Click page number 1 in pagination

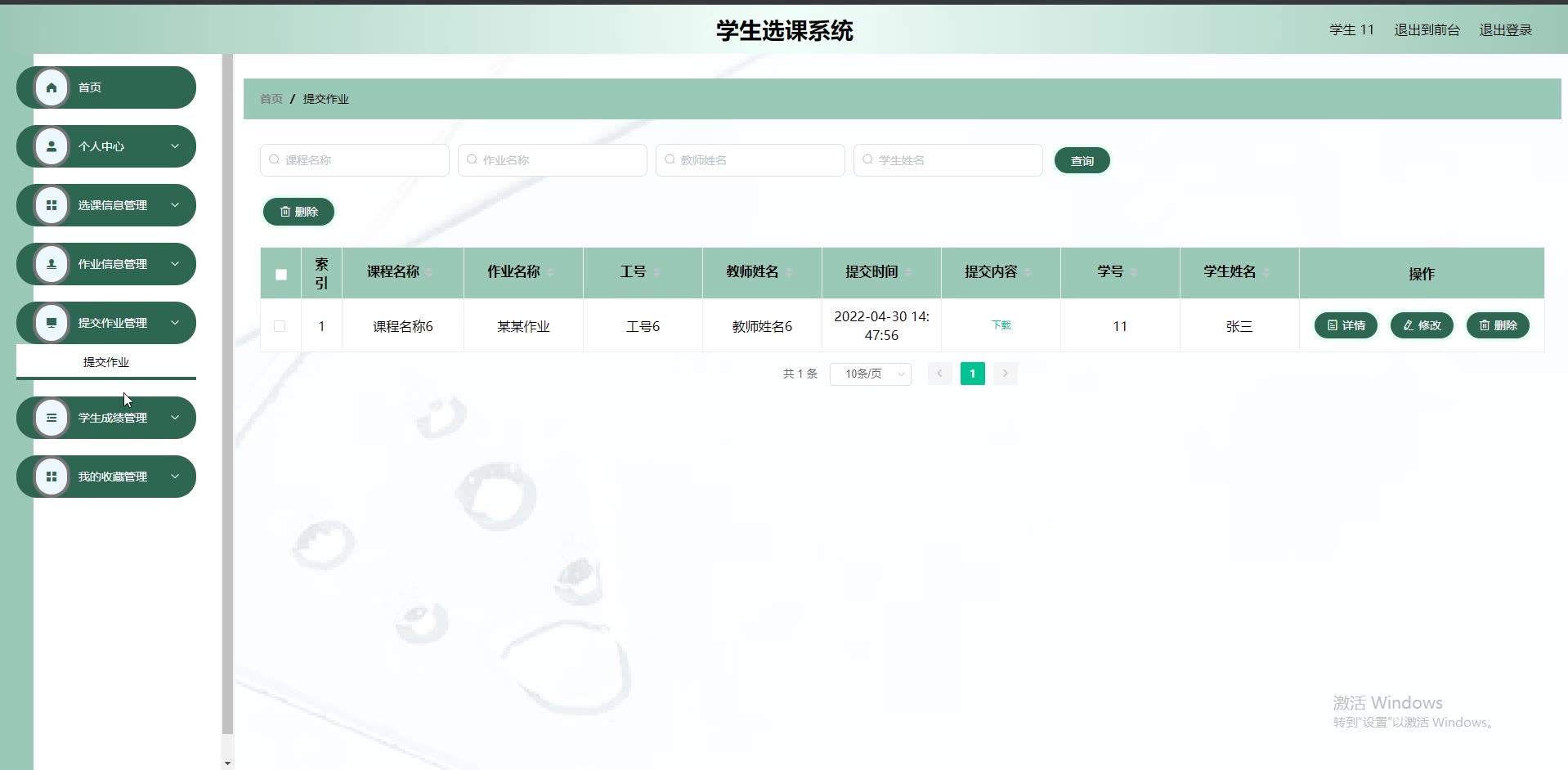(x=973, y=374)
